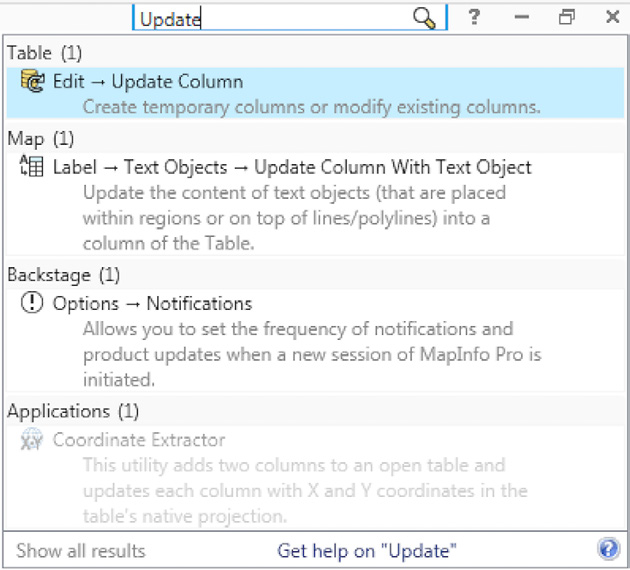Select the Coordinate Extractor result
This screenshot has width=630, height=570.
tap(139, 440)
